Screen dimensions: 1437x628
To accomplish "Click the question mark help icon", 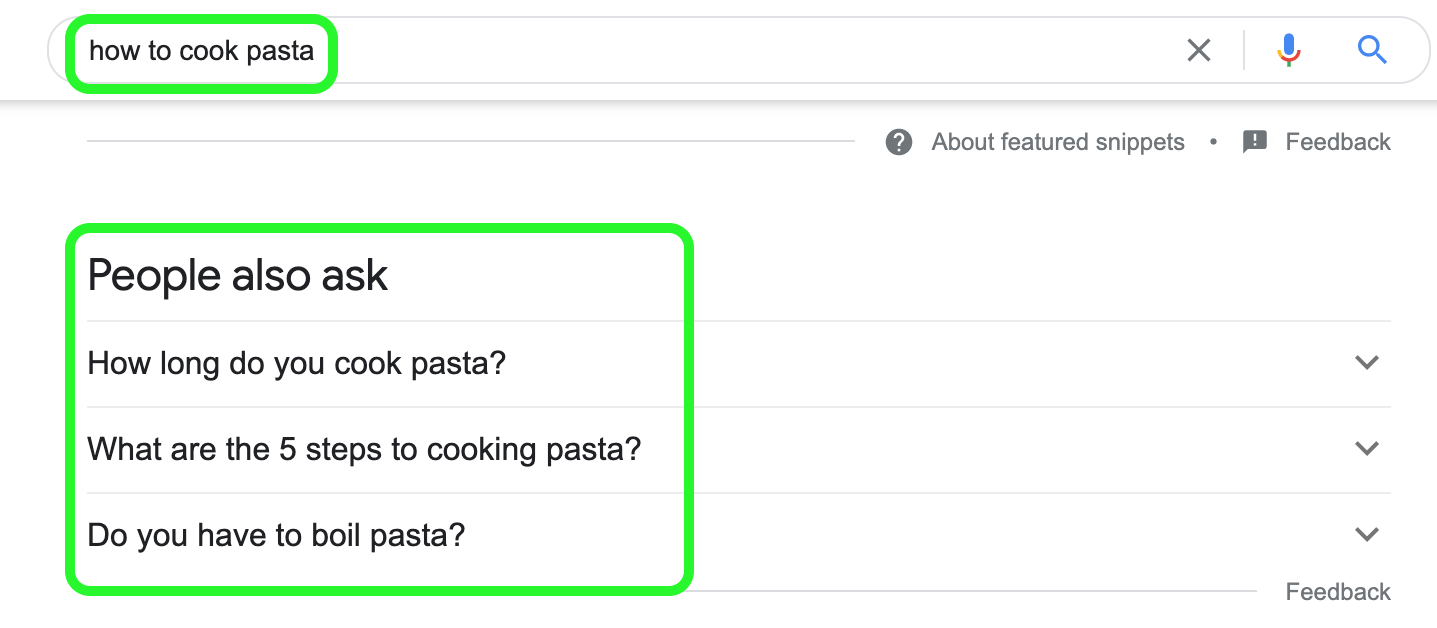I will tap(899, 142).
